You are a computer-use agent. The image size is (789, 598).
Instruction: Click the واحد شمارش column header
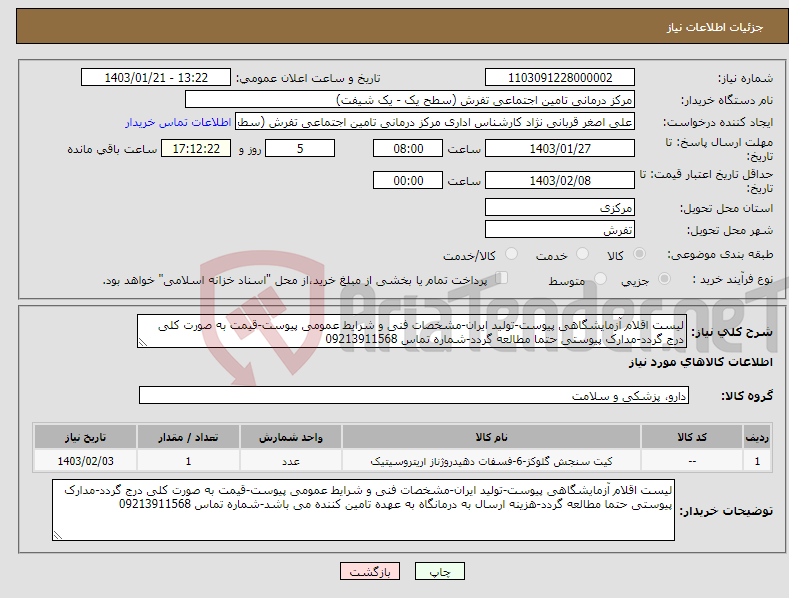click(291, 437)
